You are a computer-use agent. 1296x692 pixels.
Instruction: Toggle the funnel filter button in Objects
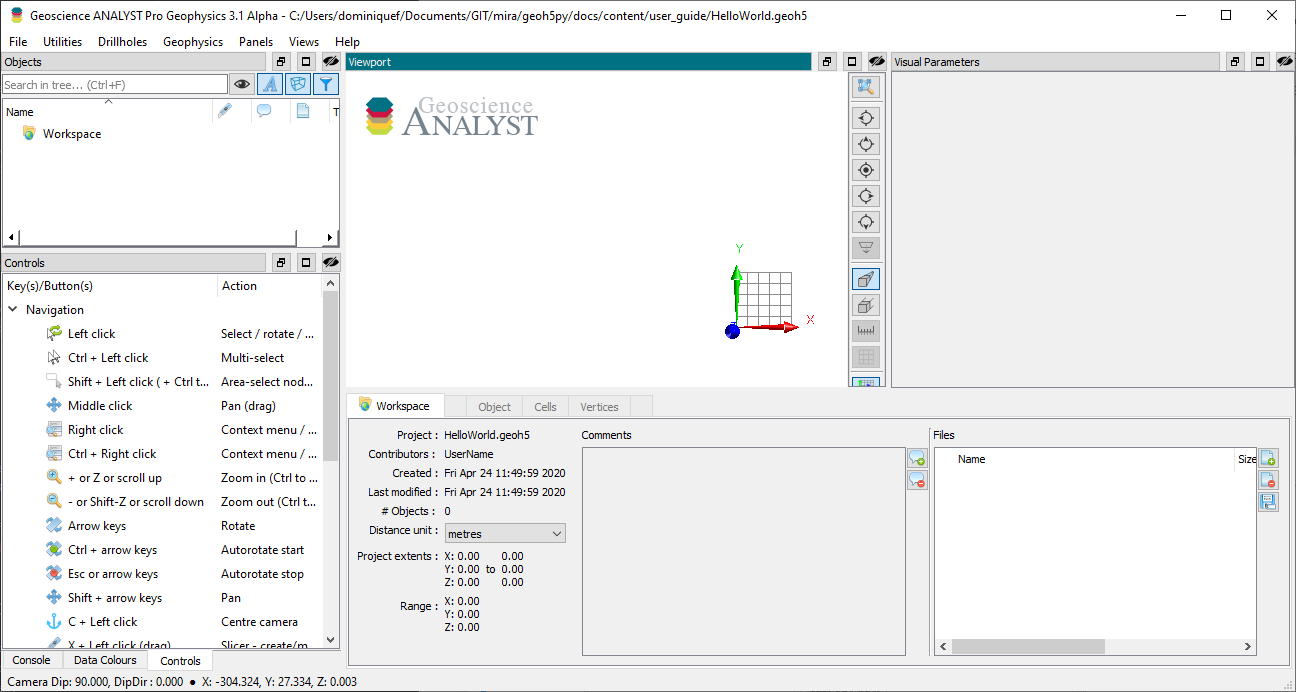point(325,84)
